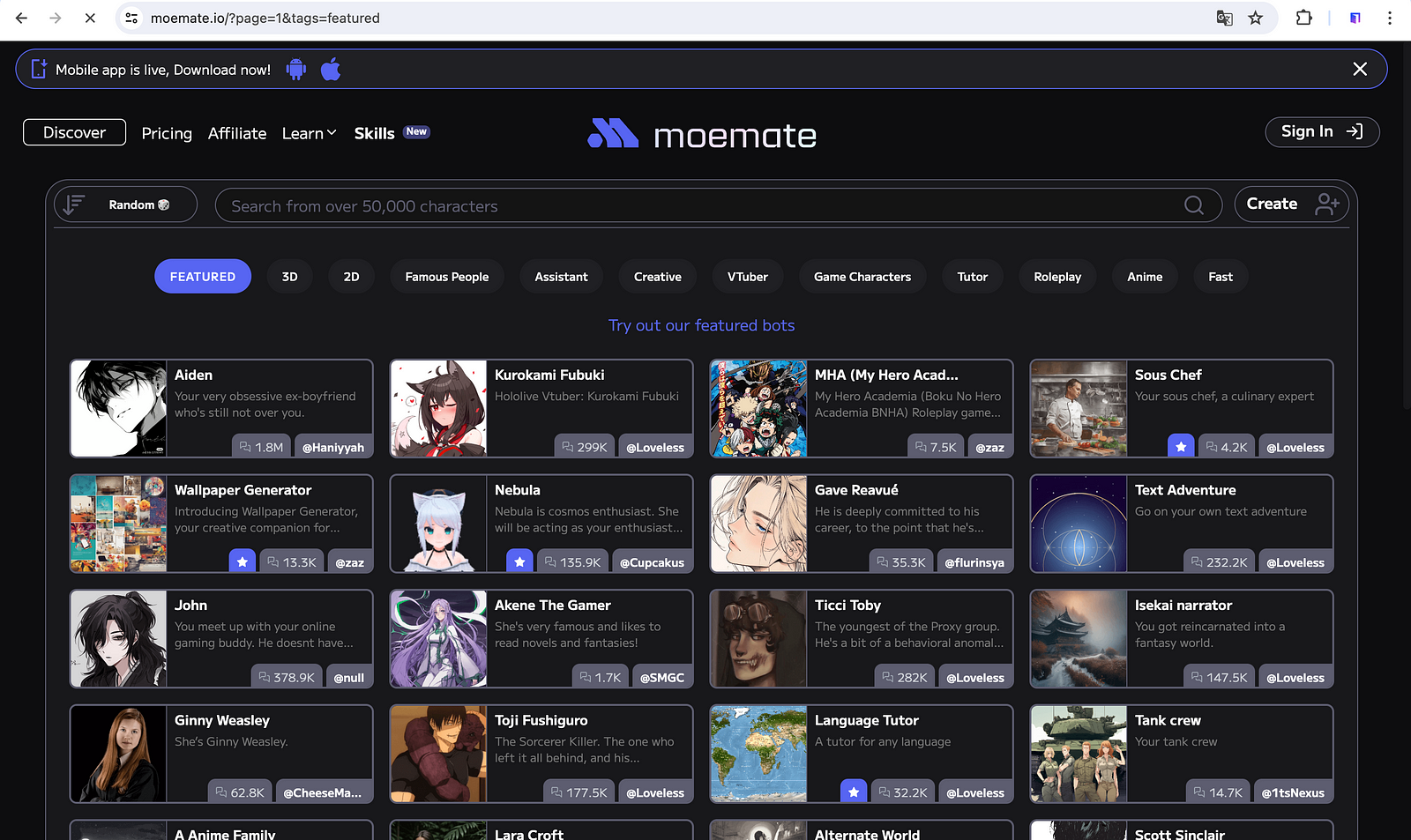1411x840 pixels.
Task: Open Aiden's 1.8M chat count
Action: (x=262, y=447)
